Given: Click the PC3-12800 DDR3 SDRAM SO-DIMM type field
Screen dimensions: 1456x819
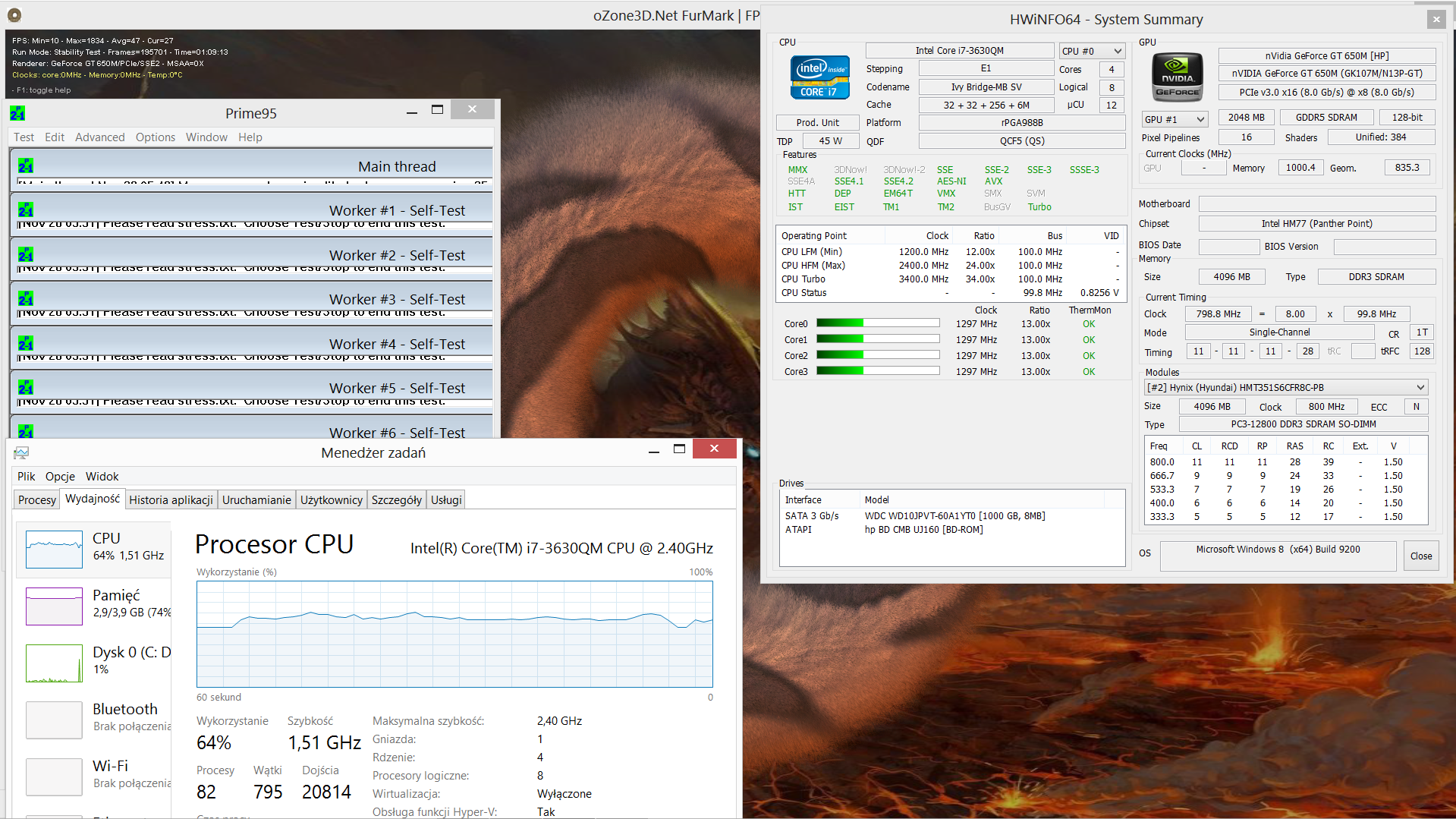Looking at the screenshot, I should pyautogui.click(x=1303, y=424).
